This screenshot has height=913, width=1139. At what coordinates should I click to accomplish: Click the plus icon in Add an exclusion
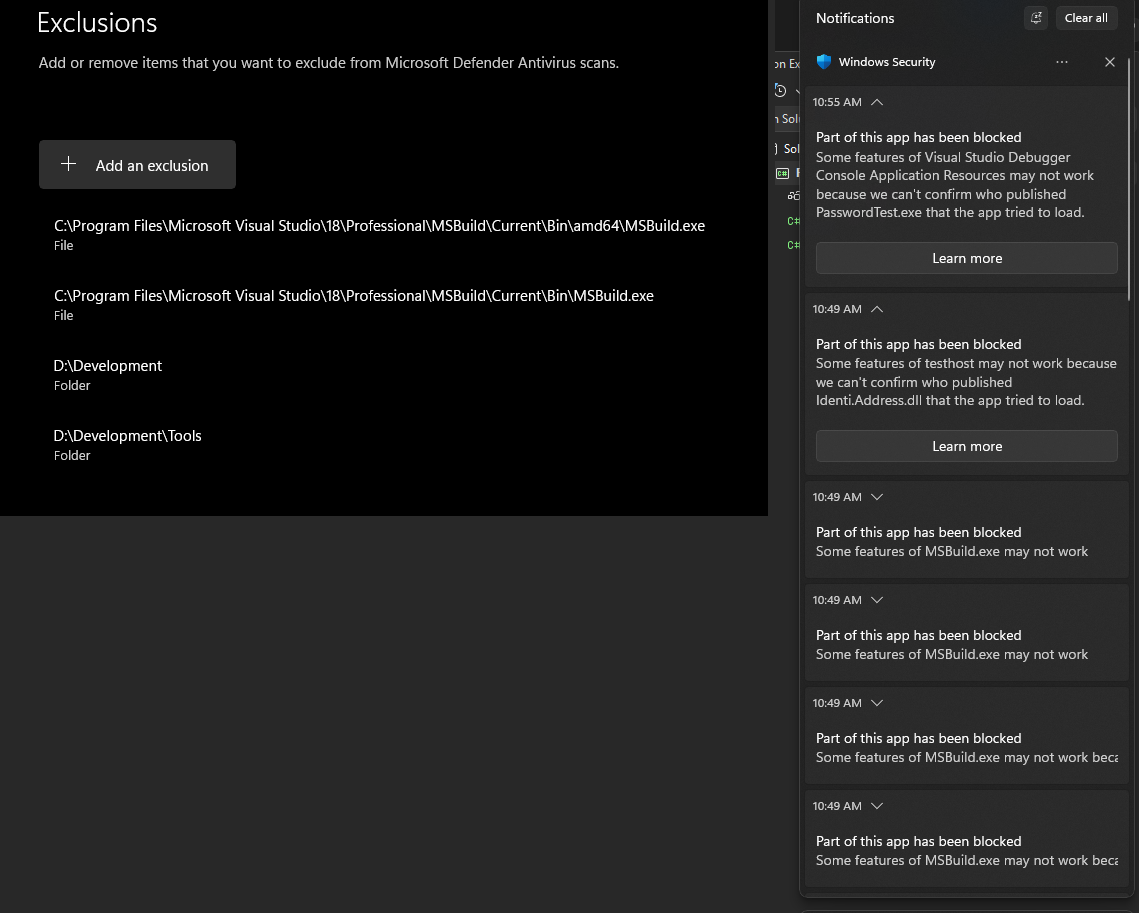[x=68, y=164]
